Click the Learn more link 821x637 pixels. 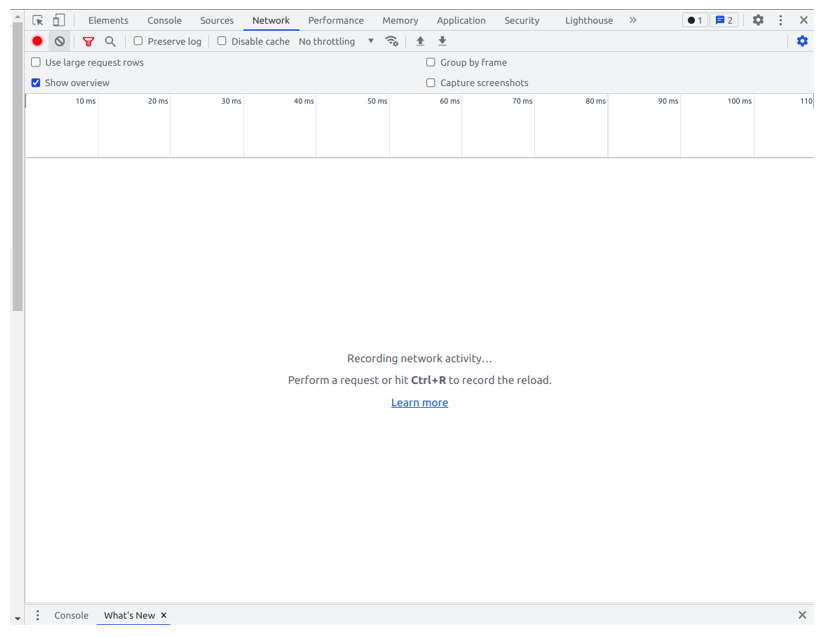(x=419, y=403)
